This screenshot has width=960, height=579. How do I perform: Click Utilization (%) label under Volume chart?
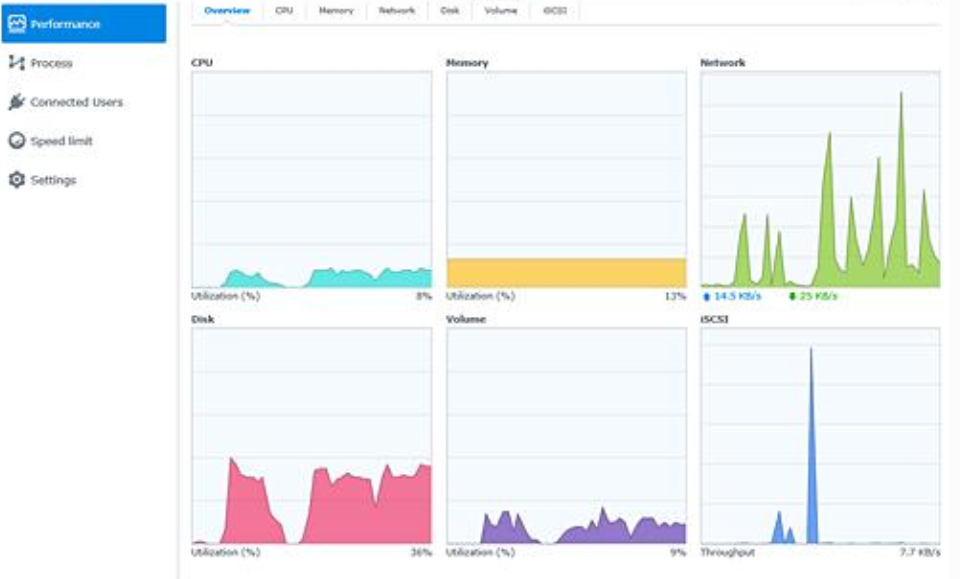481,552
